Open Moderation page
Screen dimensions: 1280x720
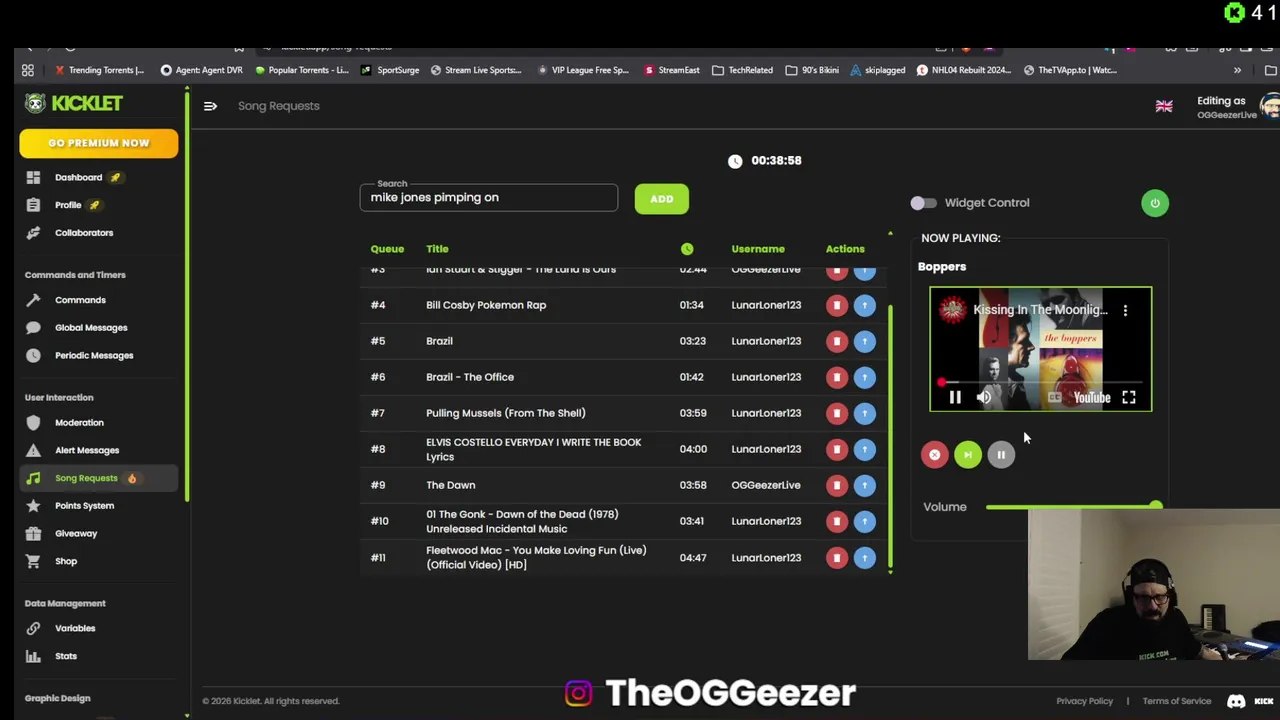tap(79, 423)
